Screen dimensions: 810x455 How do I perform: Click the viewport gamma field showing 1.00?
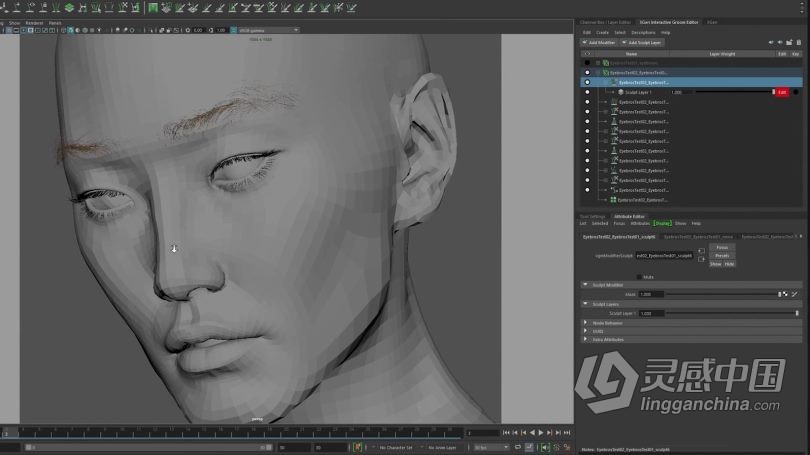pos(221,30)
